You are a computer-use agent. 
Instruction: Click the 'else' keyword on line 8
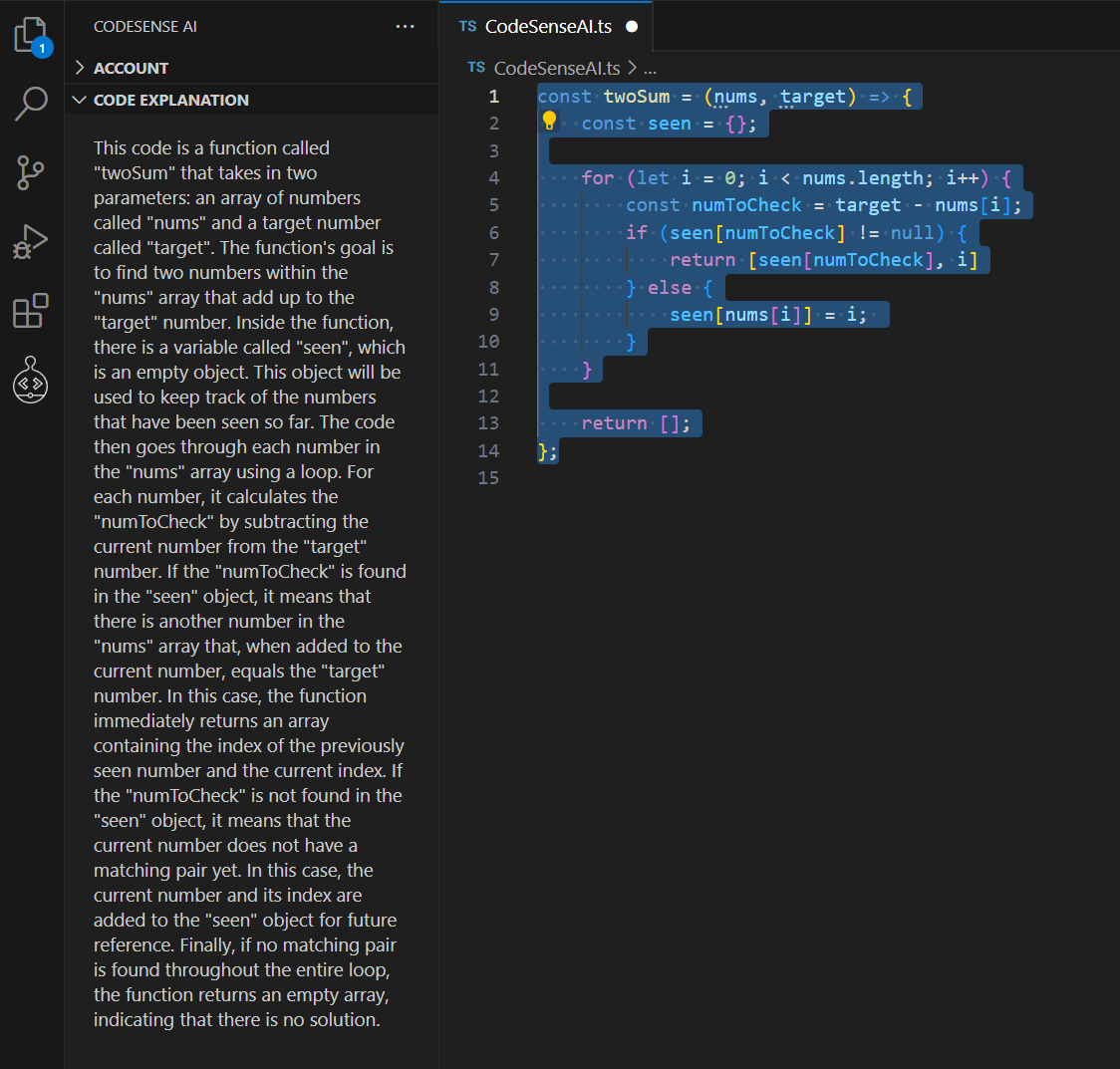click(670, 288)
